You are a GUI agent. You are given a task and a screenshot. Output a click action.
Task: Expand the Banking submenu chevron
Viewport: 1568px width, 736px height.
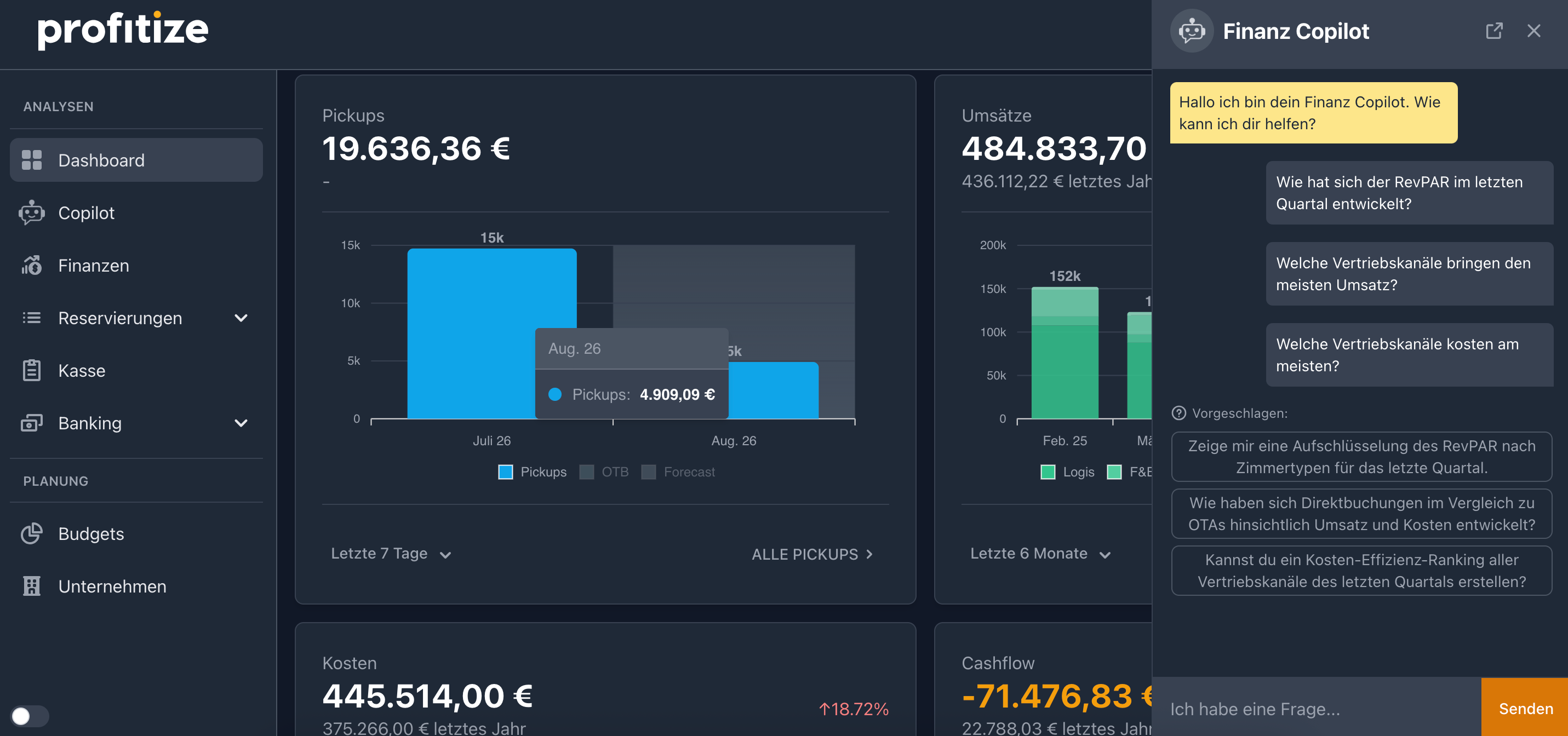(241, 423)
